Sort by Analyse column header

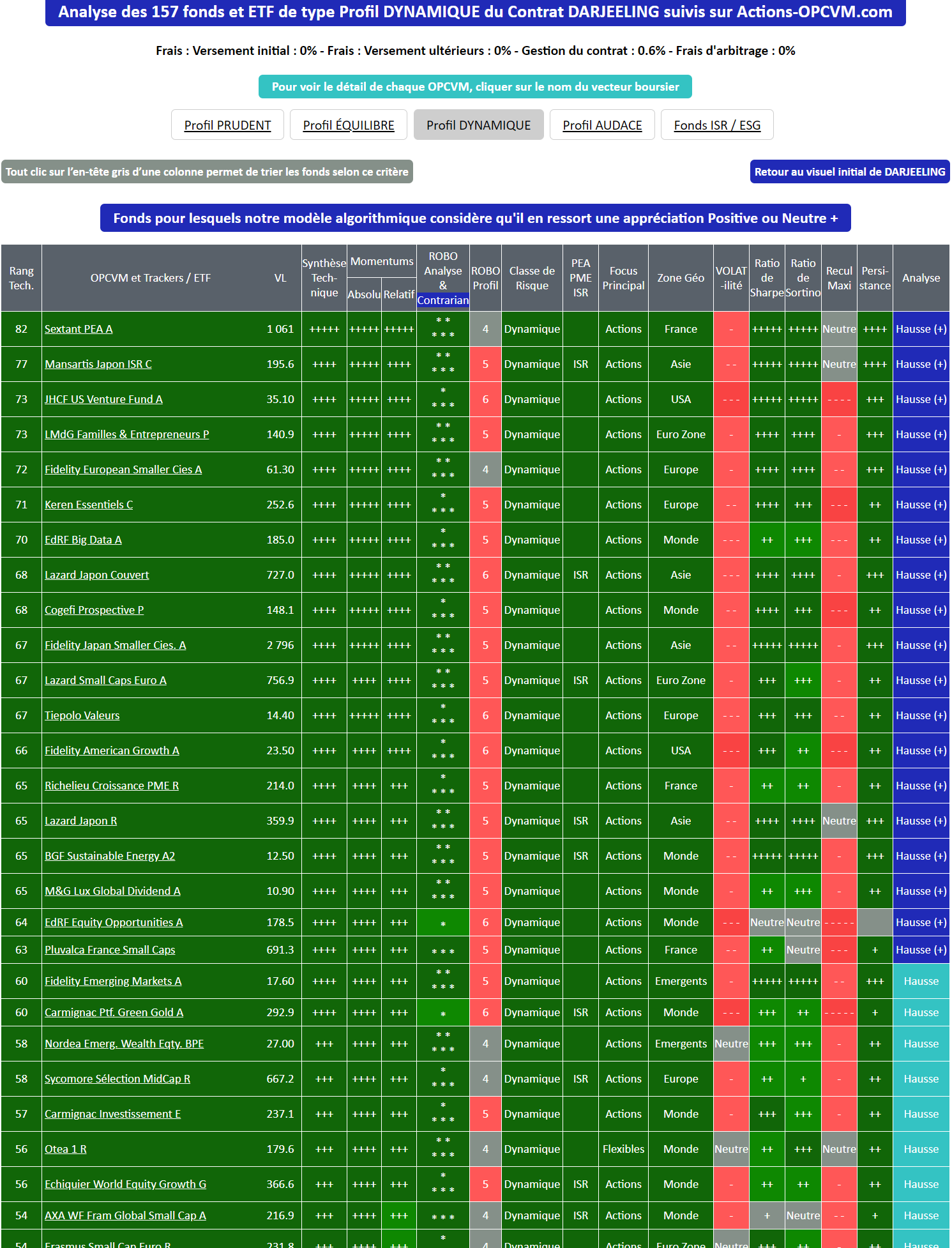[921, 278]
